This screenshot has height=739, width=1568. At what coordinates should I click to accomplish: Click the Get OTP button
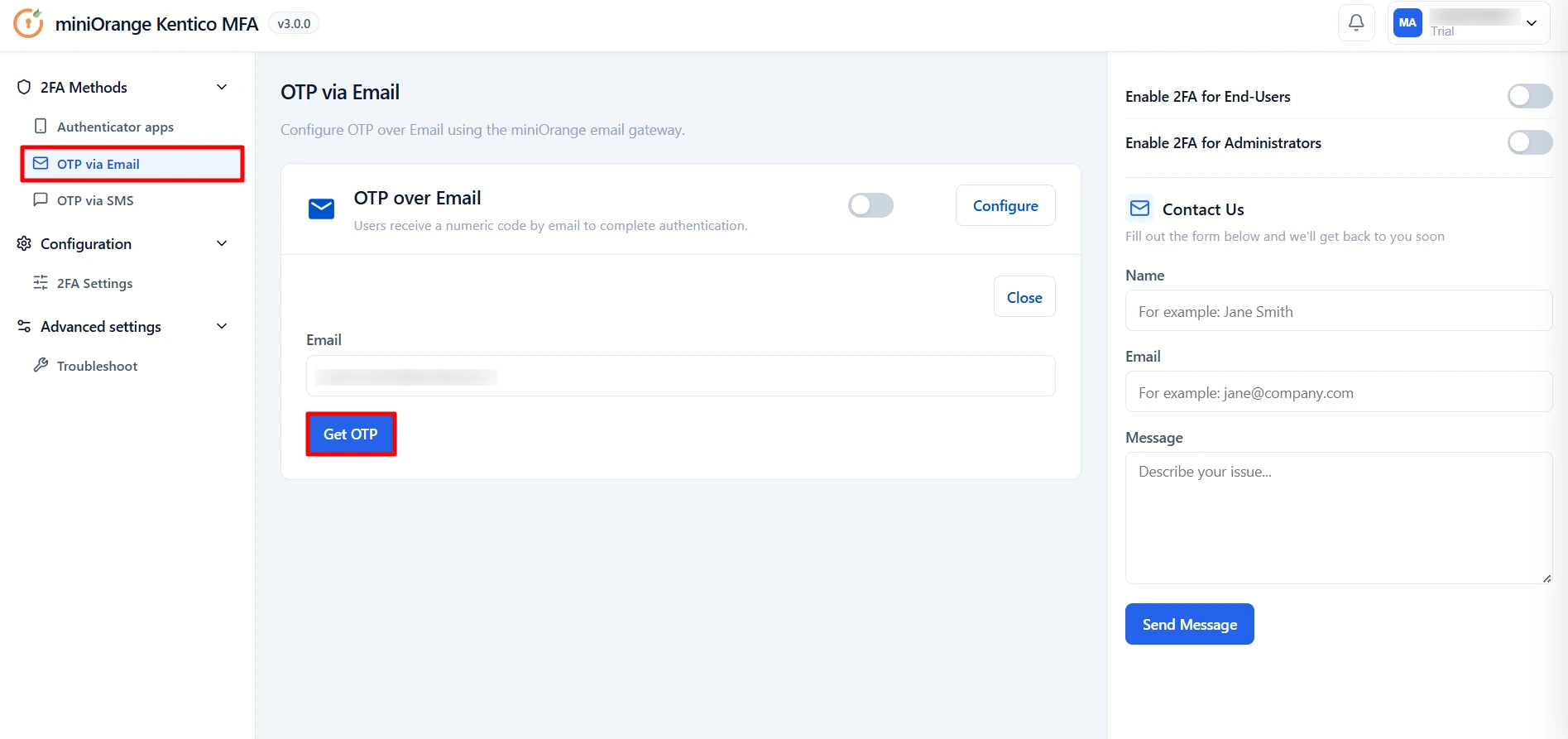[x=351, y=434]
